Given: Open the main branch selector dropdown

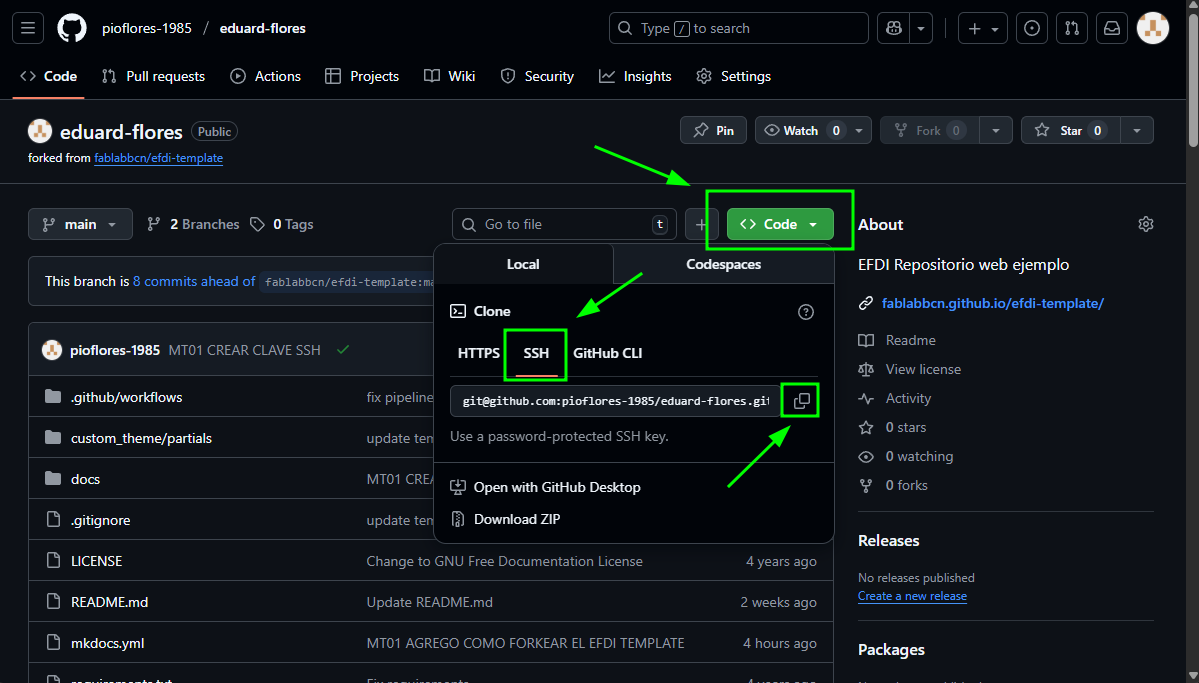Looking at the screenshot, I should coord(80,224).
